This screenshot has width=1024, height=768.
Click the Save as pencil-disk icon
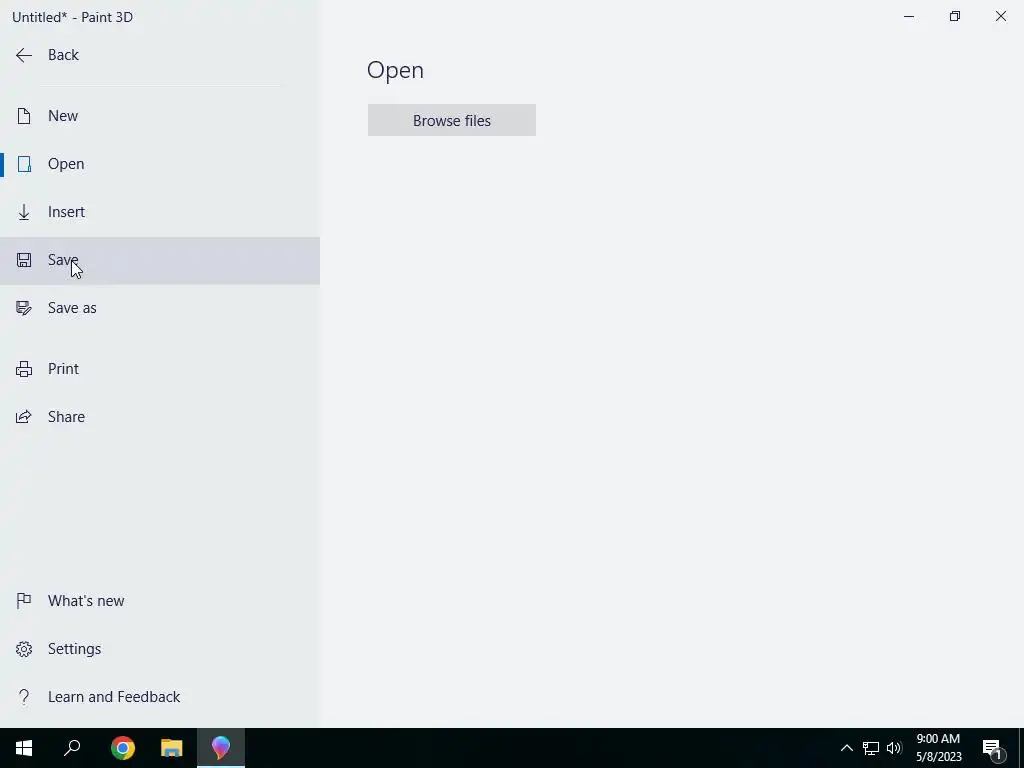coord(24,308)
